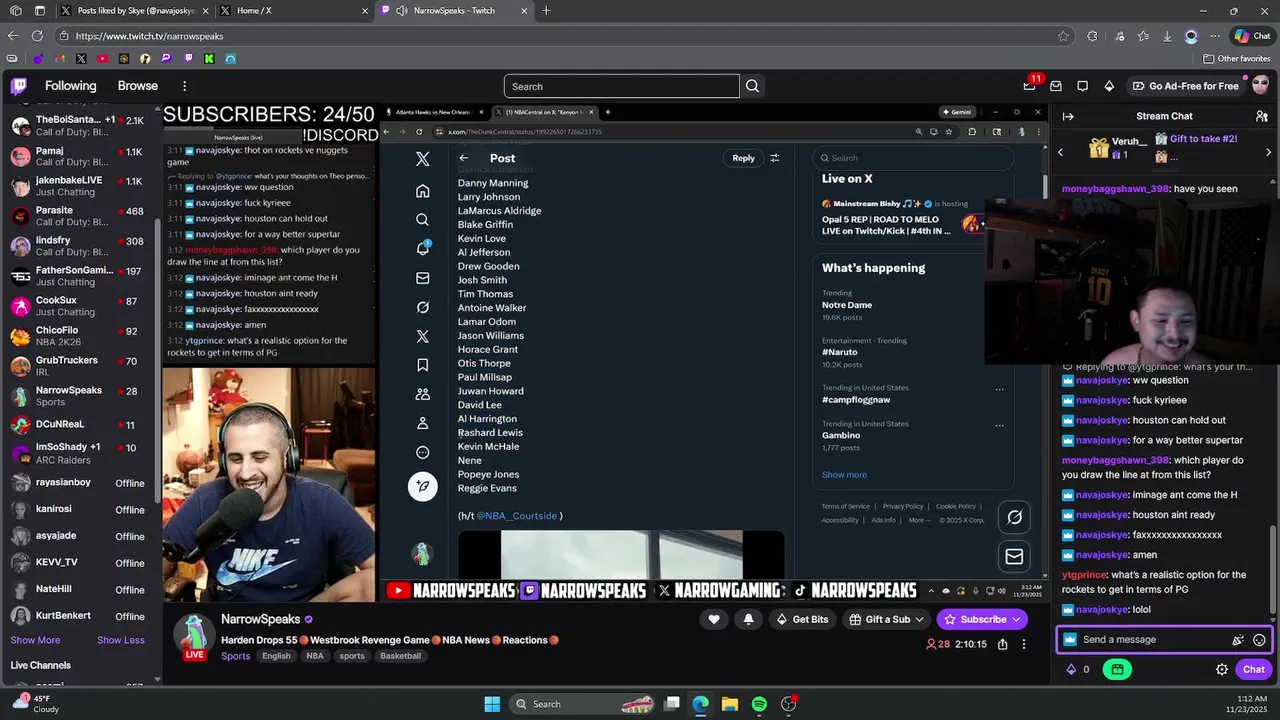This screenshot has width=1280, height=720.
Task: Click the heart follow button under stream
Action: [714, 619]
